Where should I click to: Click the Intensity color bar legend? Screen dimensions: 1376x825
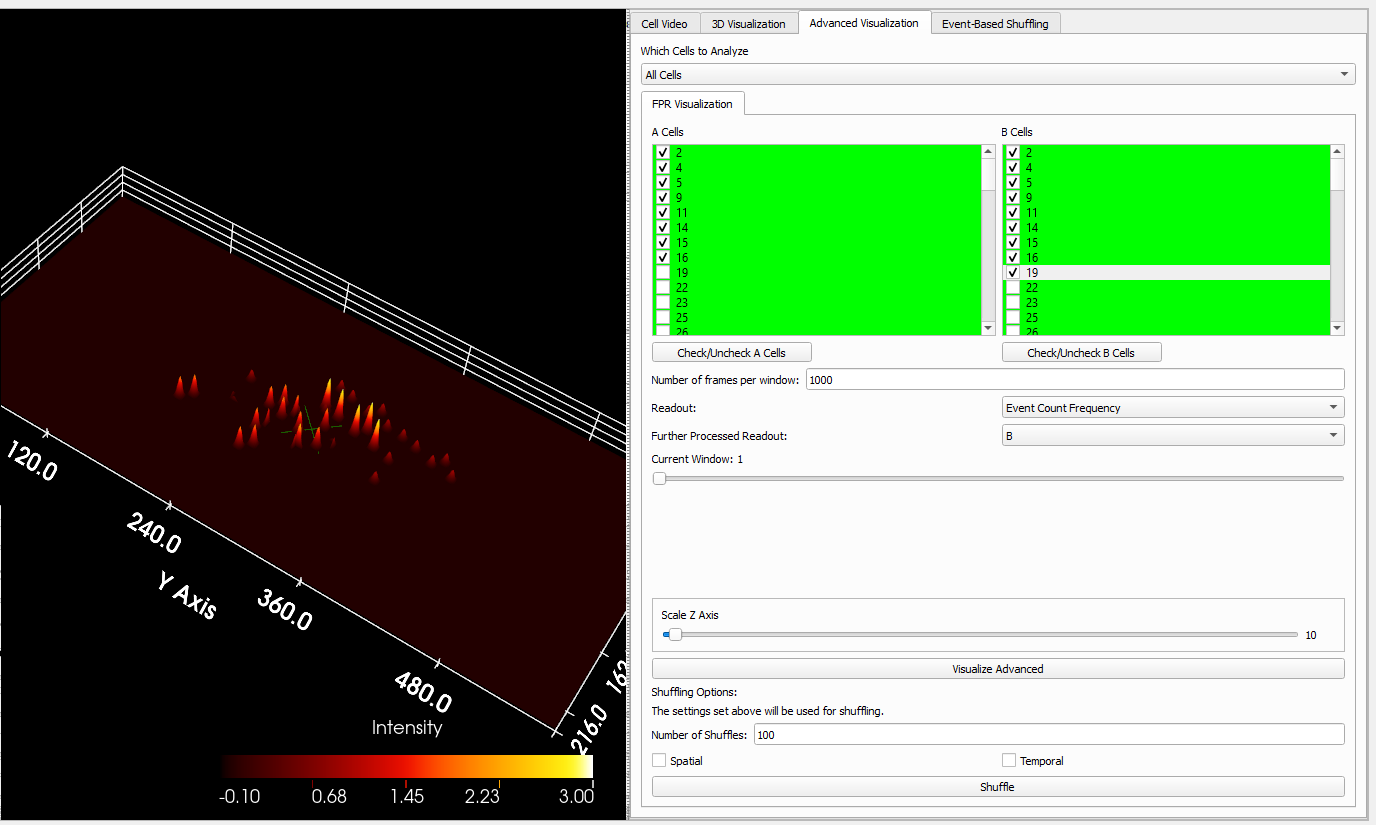[408, 767]
